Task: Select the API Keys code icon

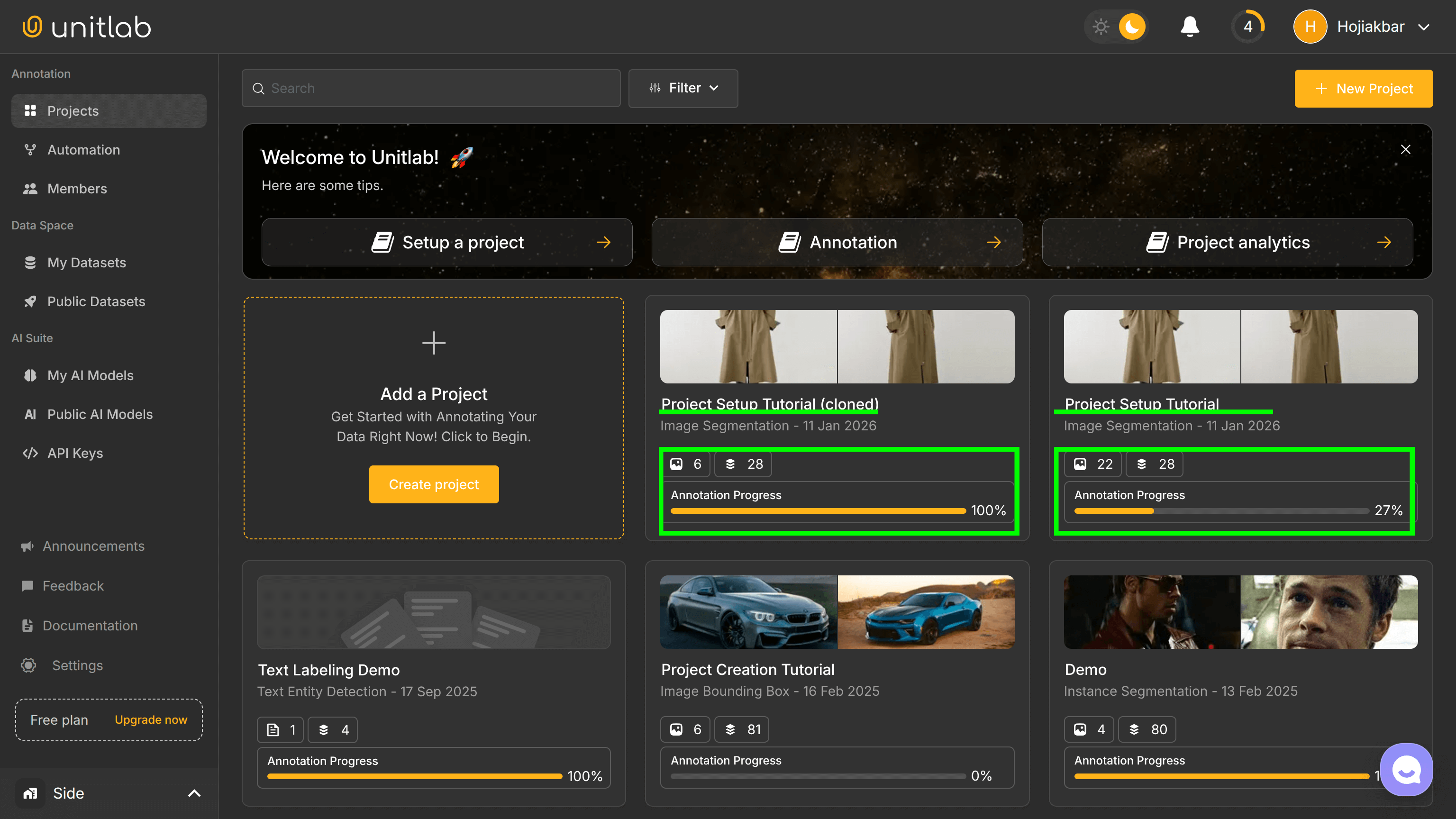Action: tap(31, 453)
